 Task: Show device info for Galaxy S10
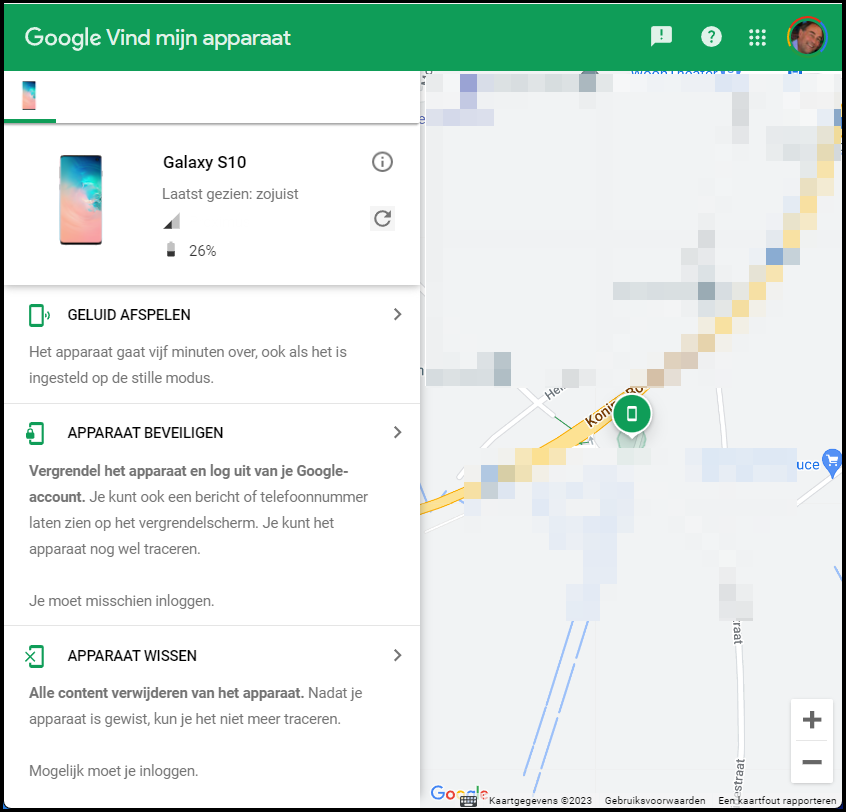[x=383, y=162]
